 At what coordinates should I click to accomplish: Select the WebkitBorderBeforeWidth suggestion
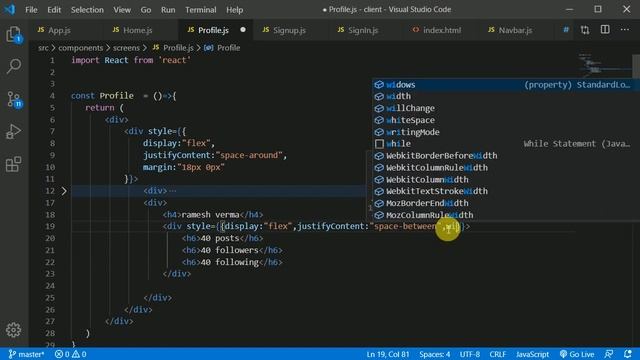(x=506, y=156)
